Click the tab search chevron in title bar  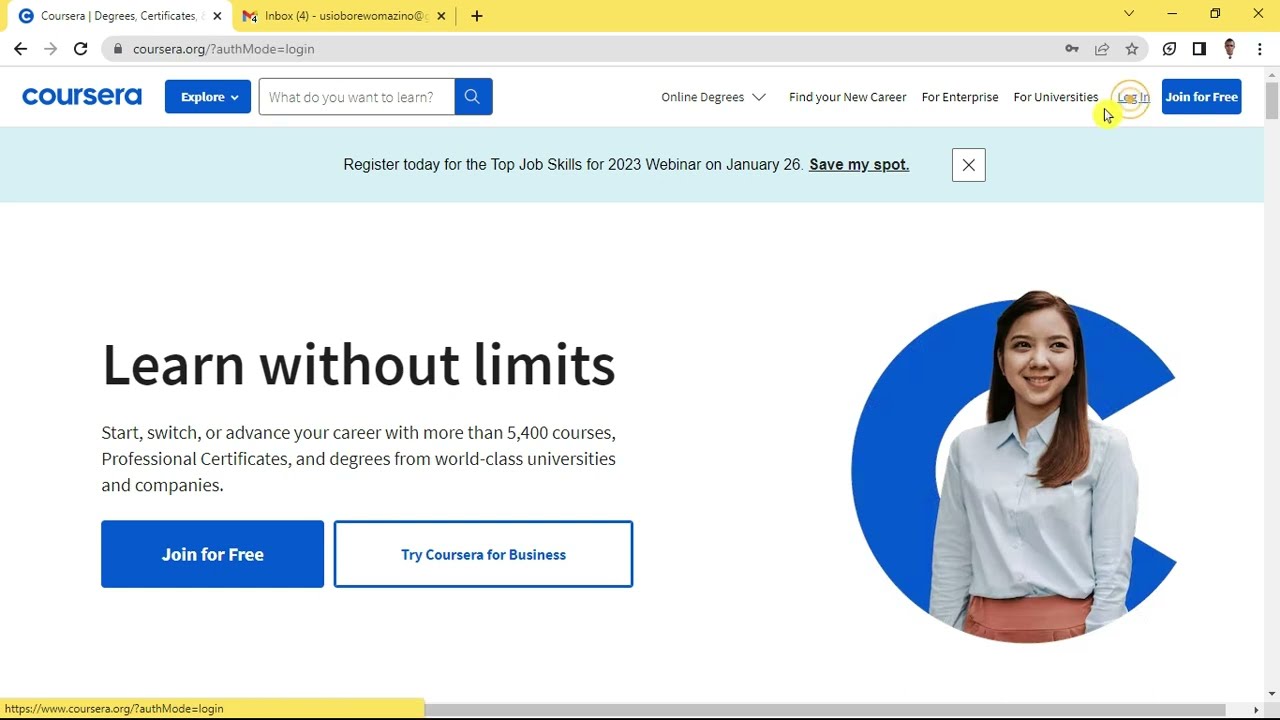[x=1129, y=14]
